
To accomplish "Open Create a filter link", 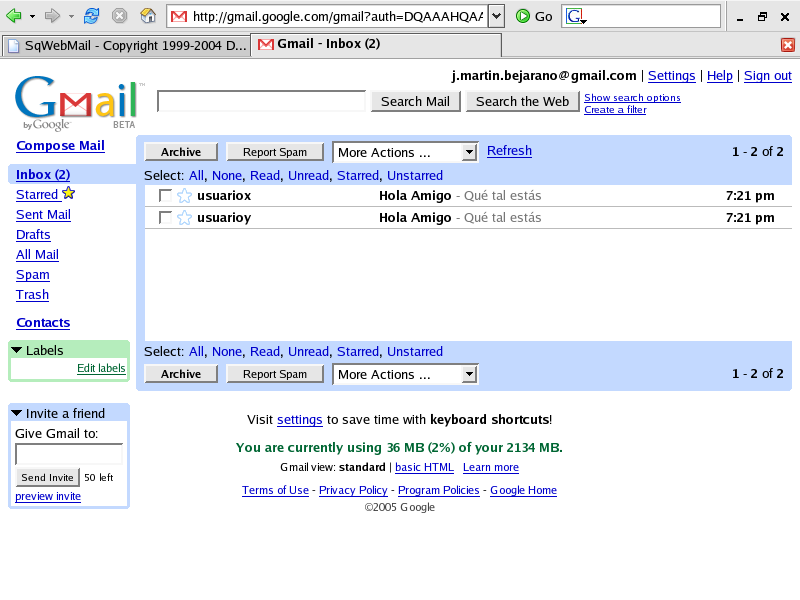I will pyautogui.click(x=615, y=110).
